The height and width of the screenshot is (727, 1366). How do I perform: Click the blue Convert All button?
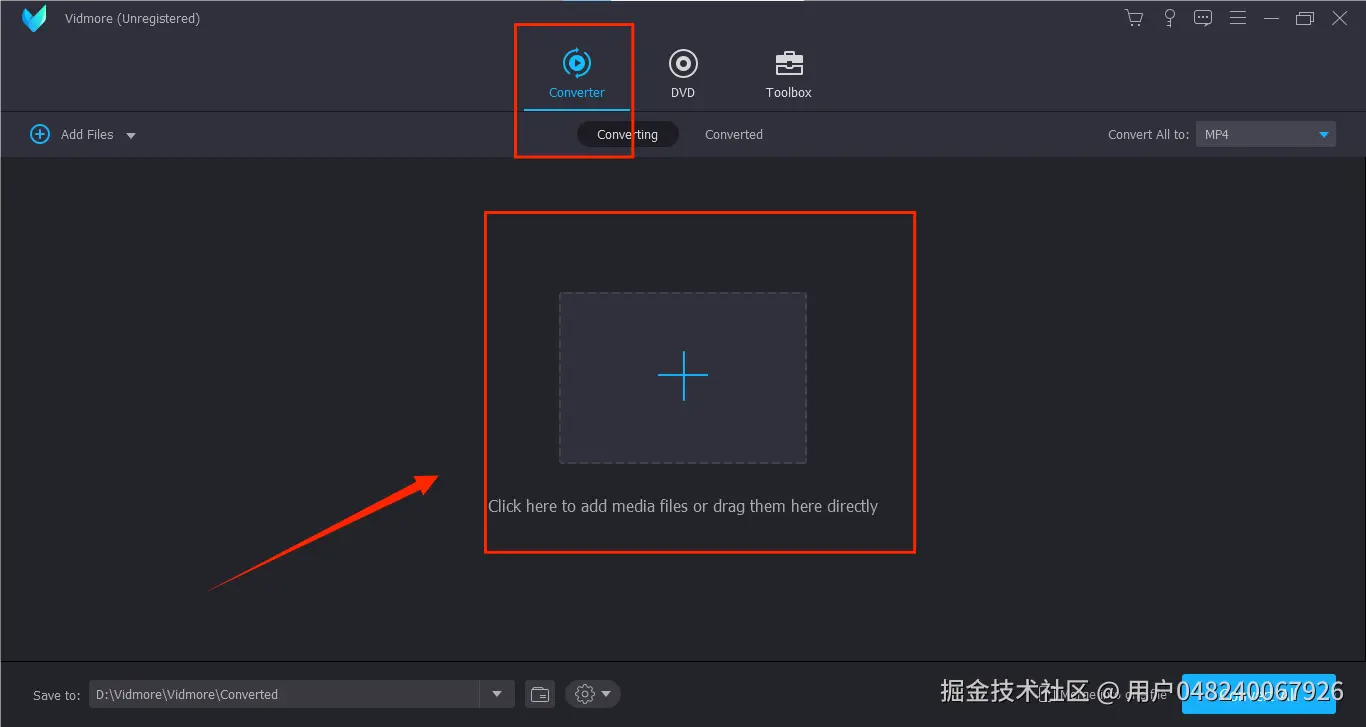click(x=1259, y=694)
